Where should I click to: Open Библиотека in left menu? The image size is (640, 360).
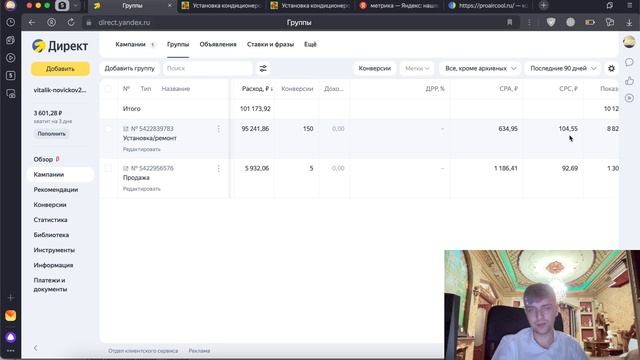tap(51, 235)
